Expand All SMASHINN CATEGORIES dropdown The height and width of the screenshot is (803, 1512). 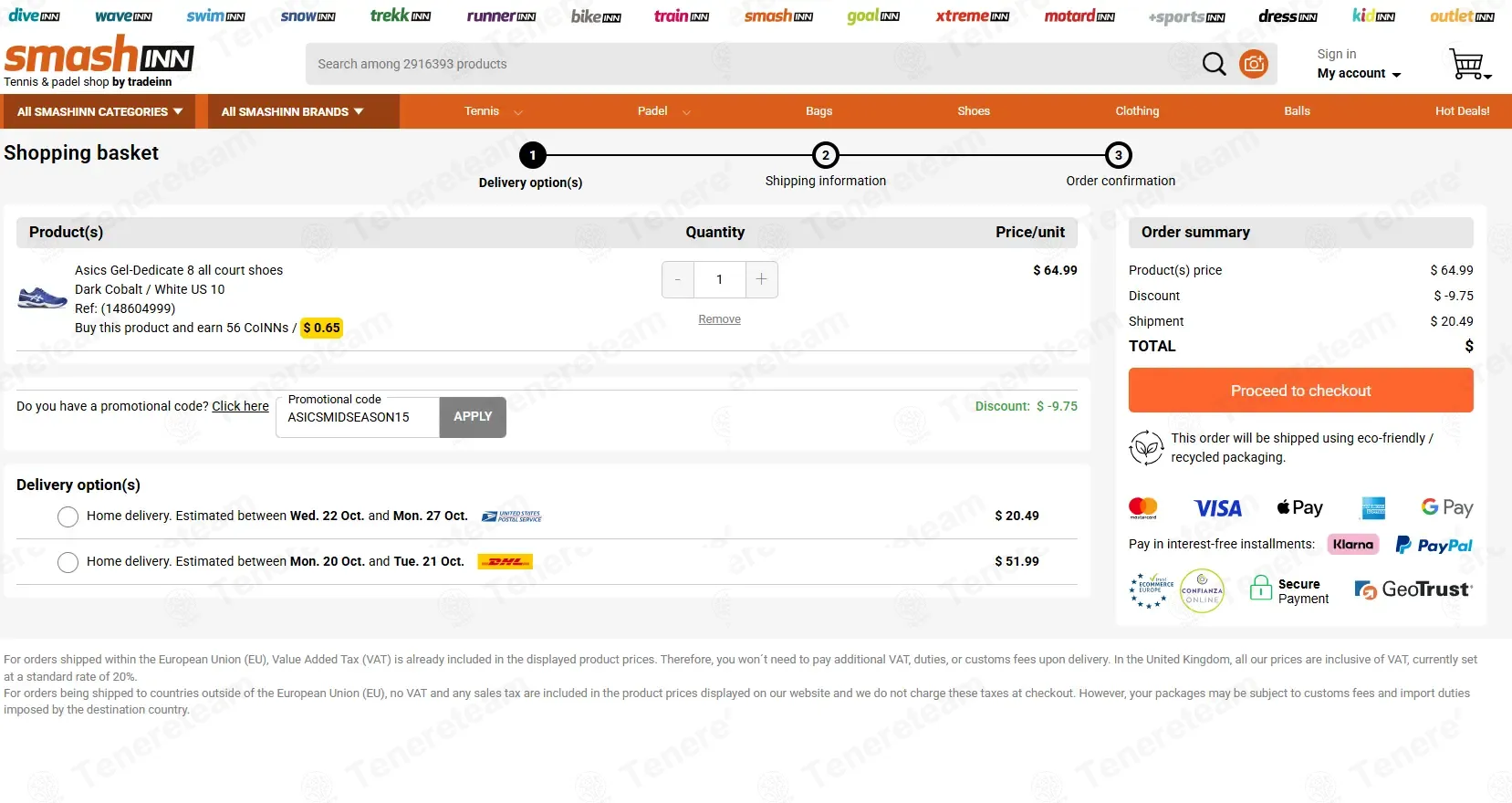pyautogui.click(x=99, y=111)
